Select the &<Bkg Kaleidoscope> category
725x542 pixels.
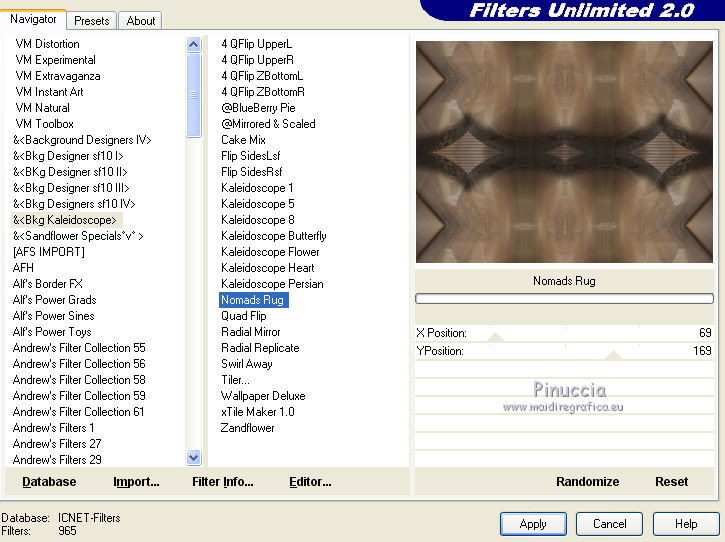click(65, 220)
